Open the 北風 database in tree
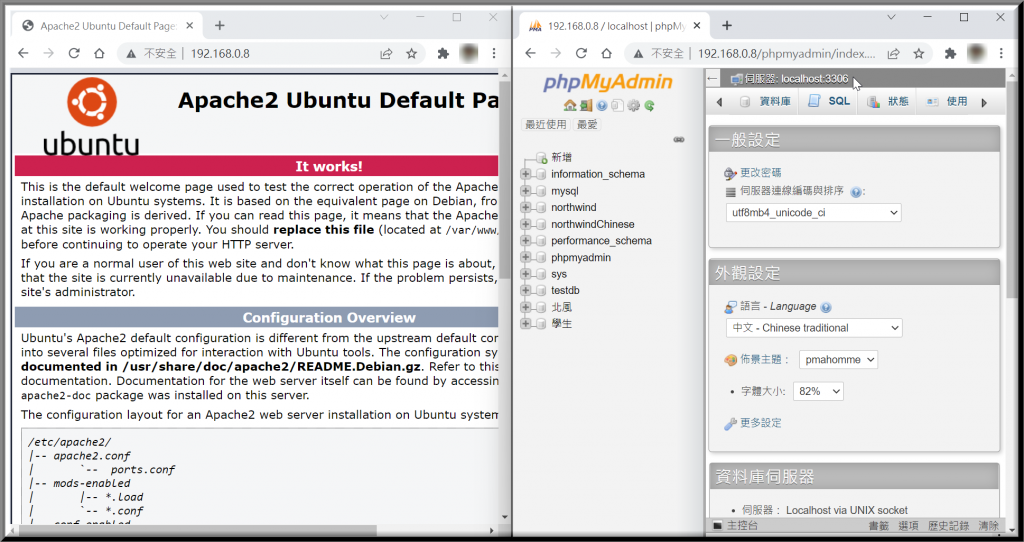This screenshot has width=1024, height=542. click(x=561, y=307)
